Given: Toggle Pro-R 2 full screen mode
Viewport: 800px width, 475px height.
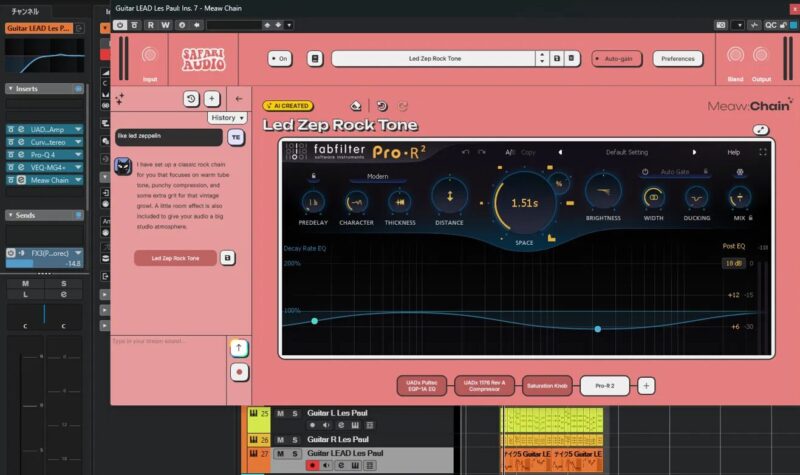Looking at the screenshot, I should pos(763,153).
